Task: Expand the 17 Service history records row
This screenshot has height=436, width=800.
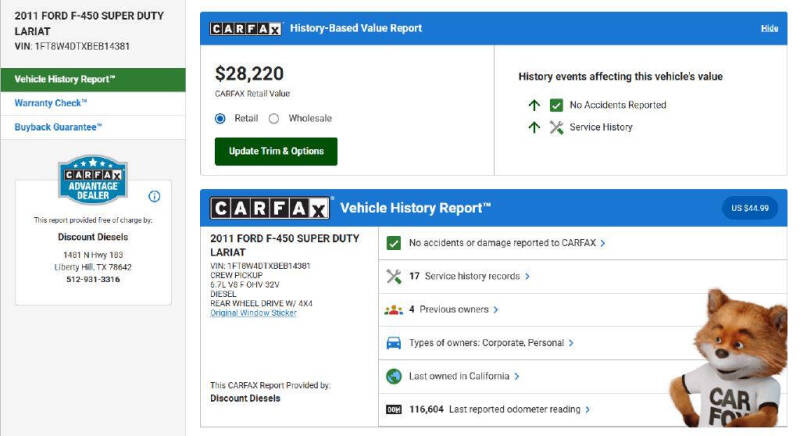Action: coord(470,276)
